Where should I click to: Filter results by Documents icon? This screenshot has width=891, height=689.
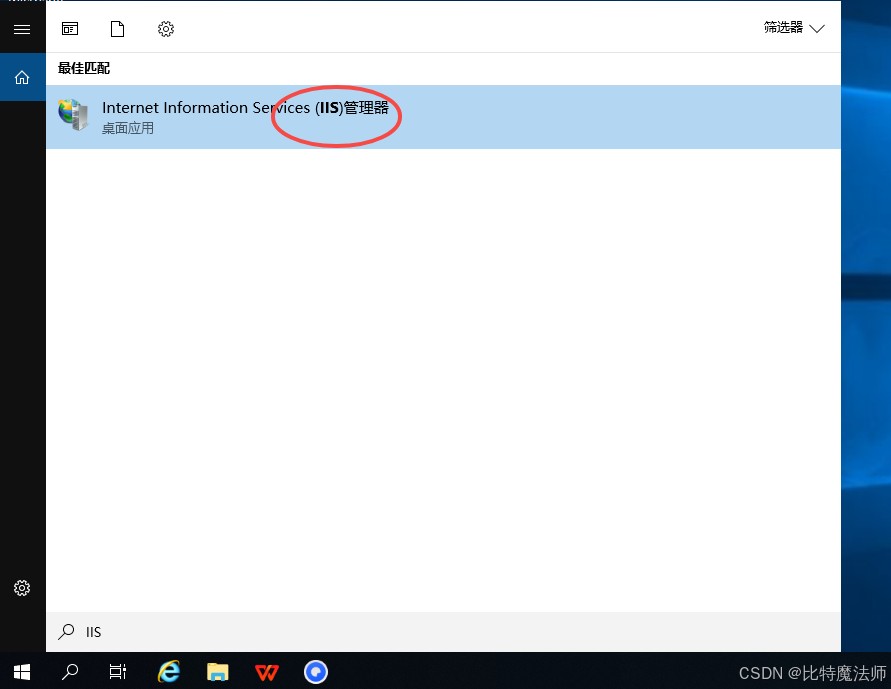pyautogui.click(x=118, y=29)
